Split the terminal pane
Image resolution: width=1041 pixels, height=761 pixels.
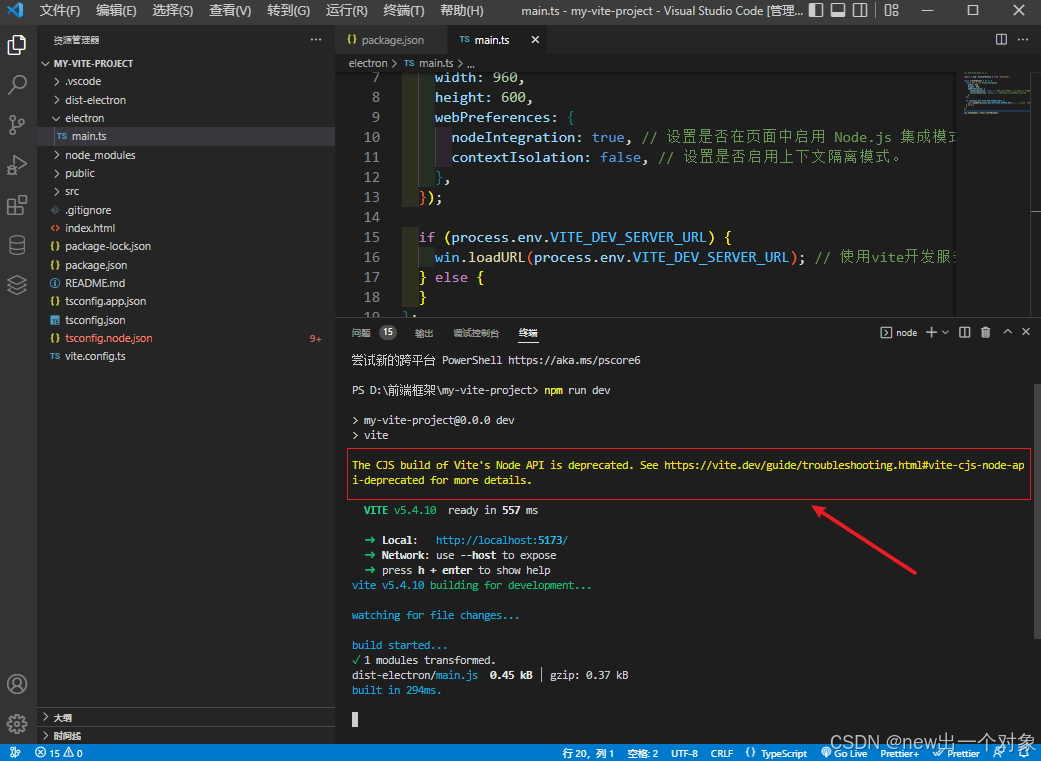click(965, 332)
